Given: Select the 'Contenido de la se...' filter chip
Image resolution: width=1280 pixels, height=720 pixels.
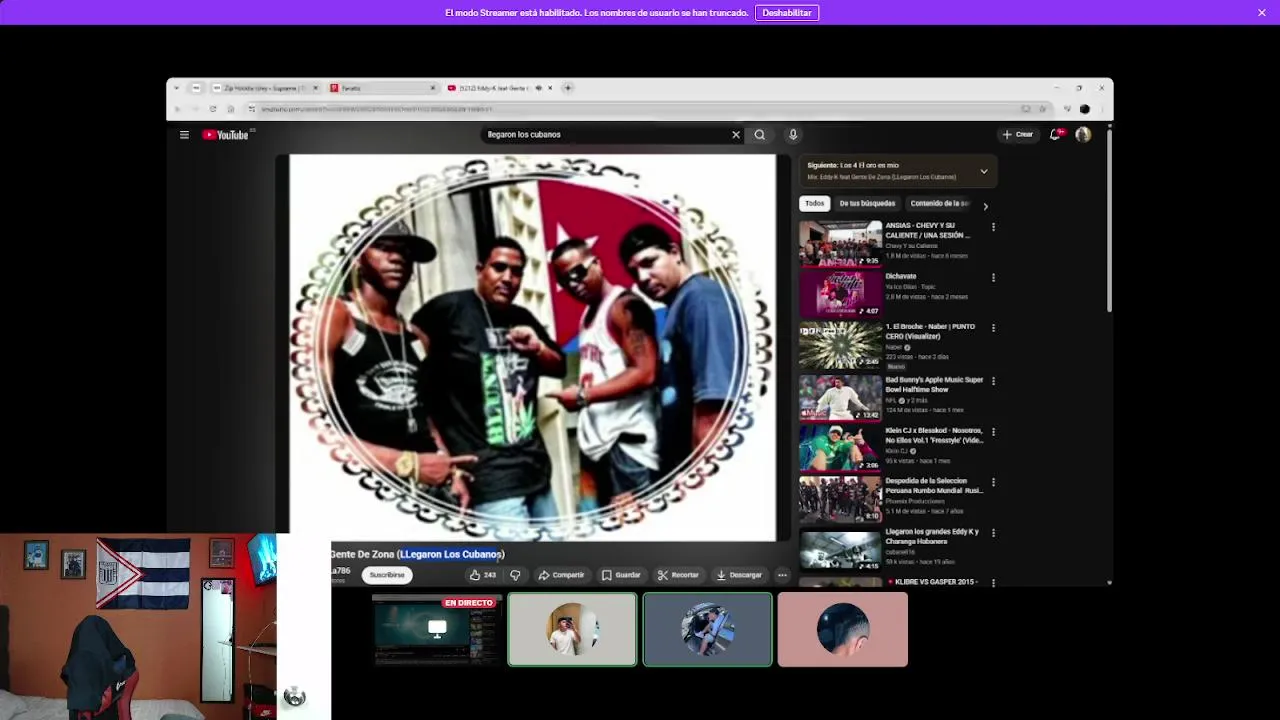Looking at the screenshot, I should 940,204.
